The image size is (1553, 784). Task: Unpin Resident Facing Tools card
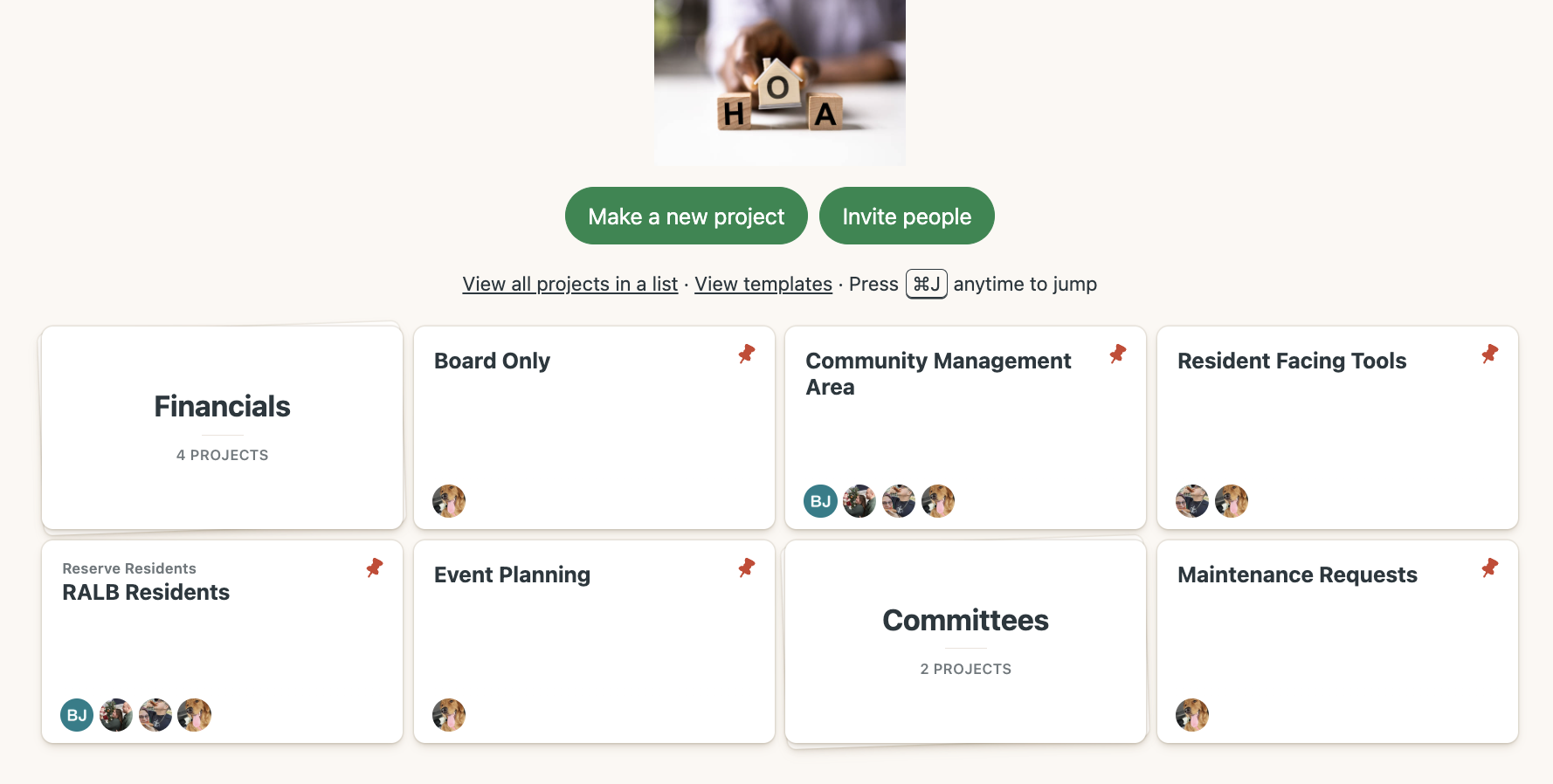1489,354
